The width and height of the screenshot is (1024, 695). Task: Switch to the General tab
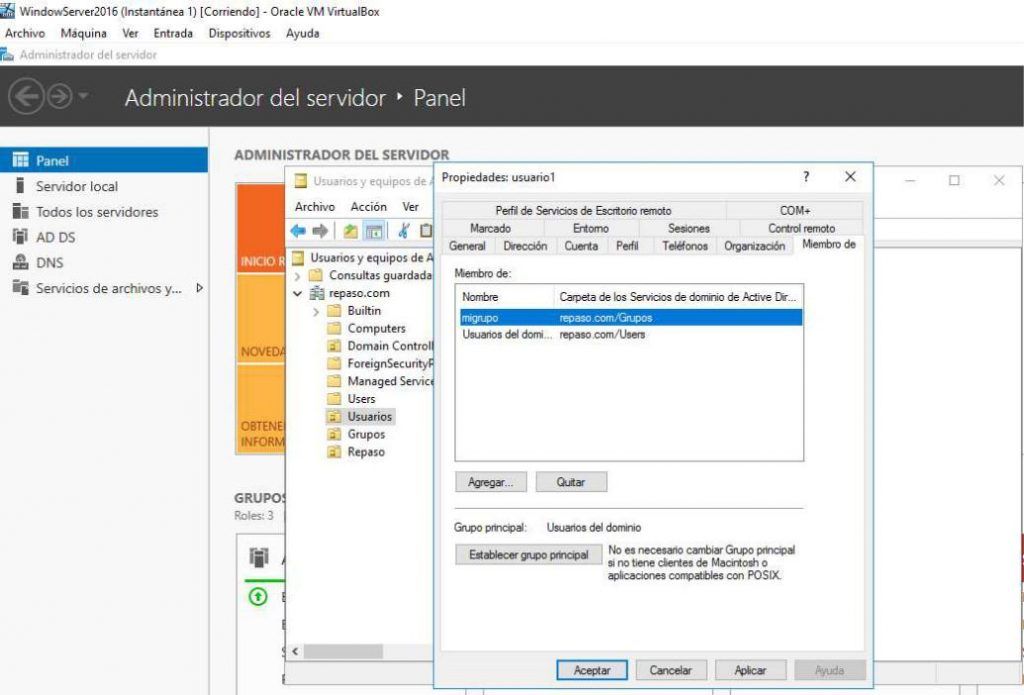(467, 246)
